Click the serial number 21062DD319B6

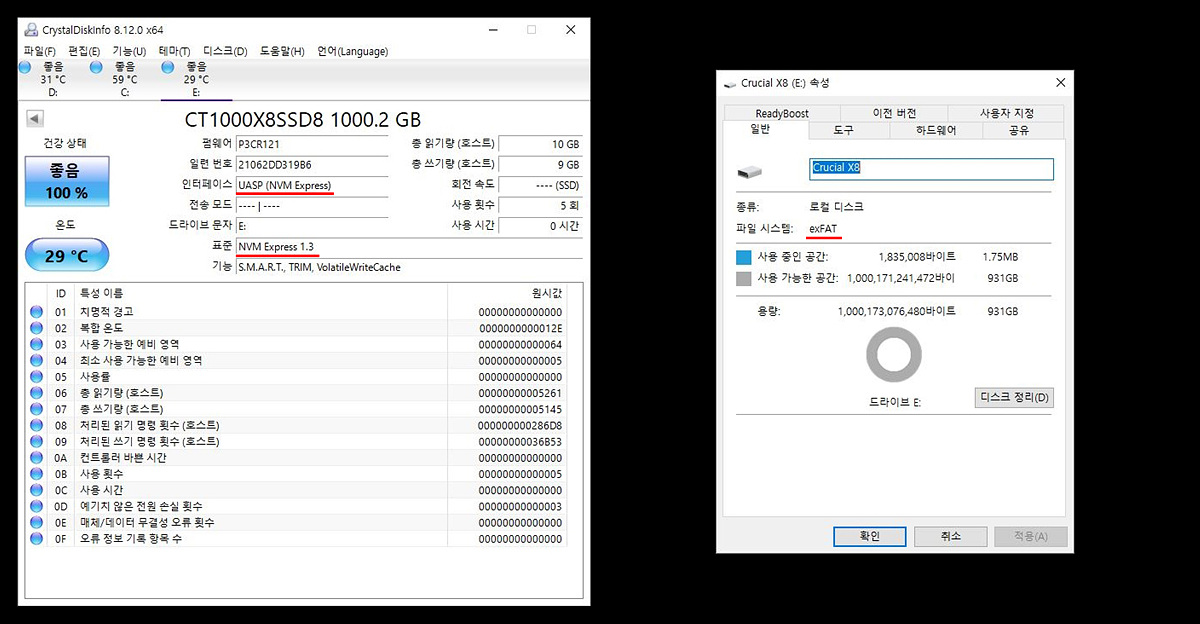[311, 164]
